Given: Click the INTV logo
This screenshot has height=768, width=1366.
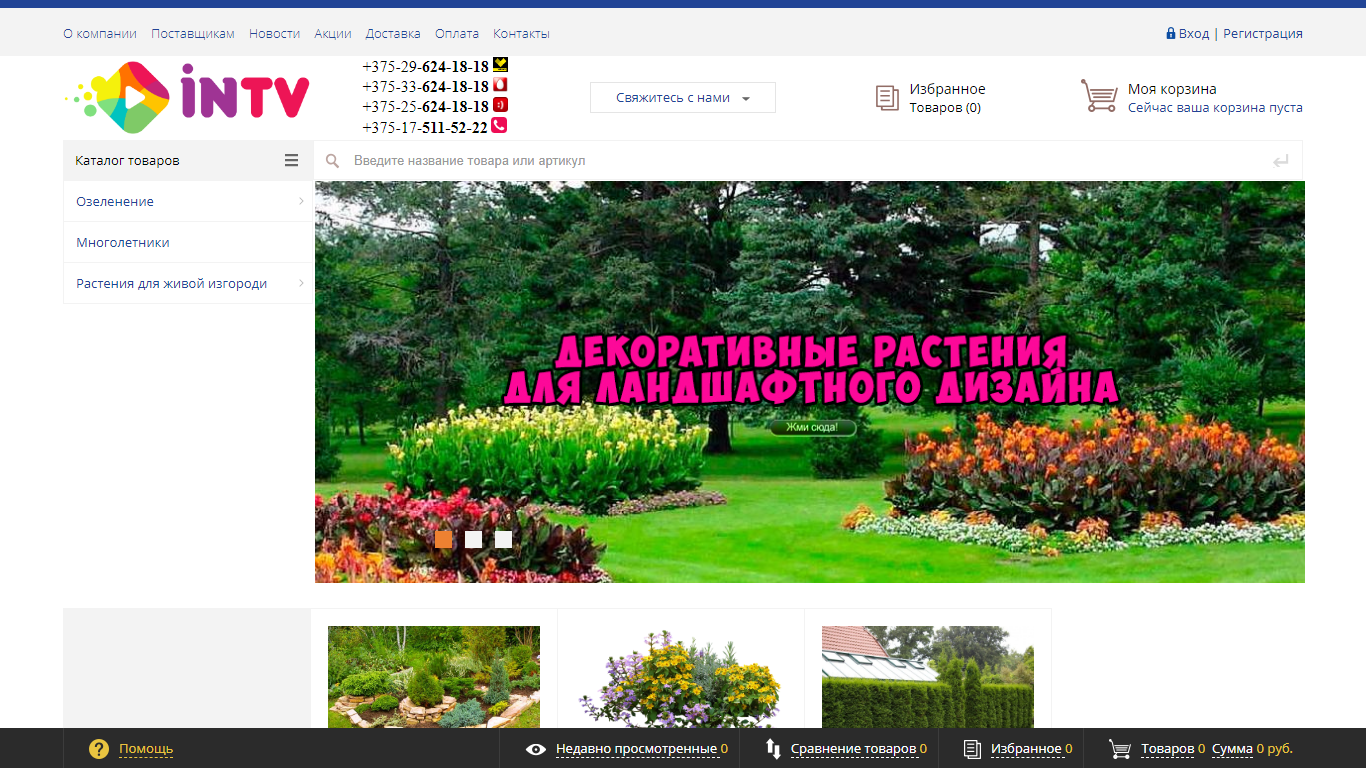Looking at the screenshot, I should 187,97.
